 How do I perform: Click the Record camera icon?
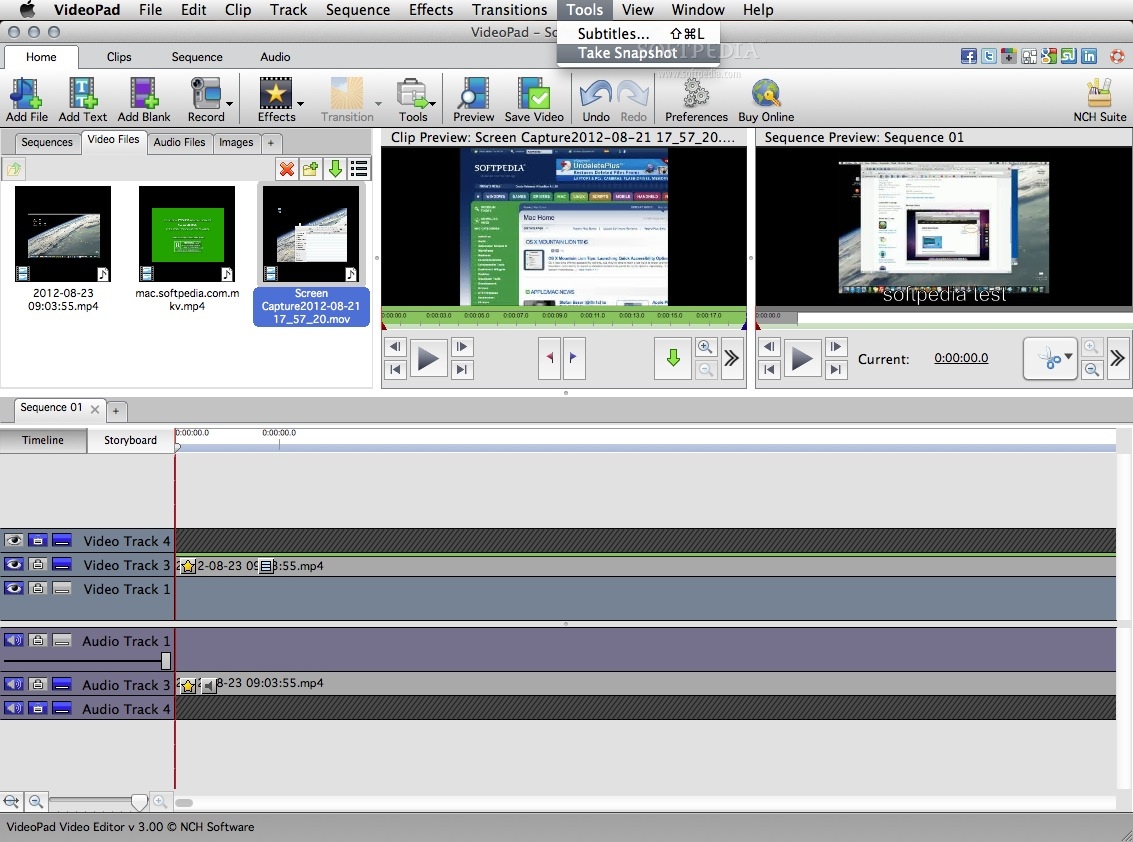[205, 99]
